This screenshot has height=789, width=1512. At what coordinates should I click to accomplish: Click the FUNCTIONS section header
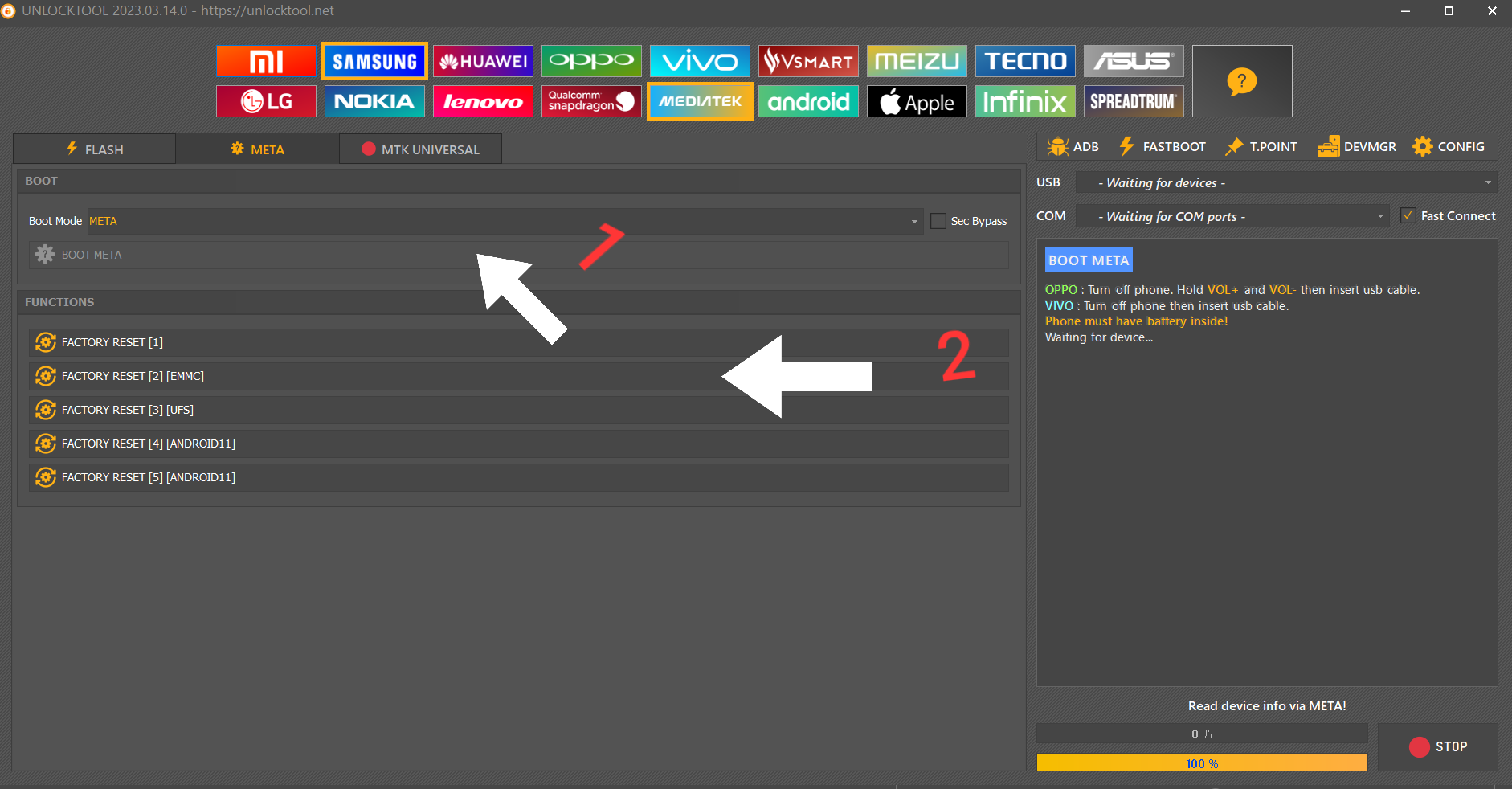519,302
